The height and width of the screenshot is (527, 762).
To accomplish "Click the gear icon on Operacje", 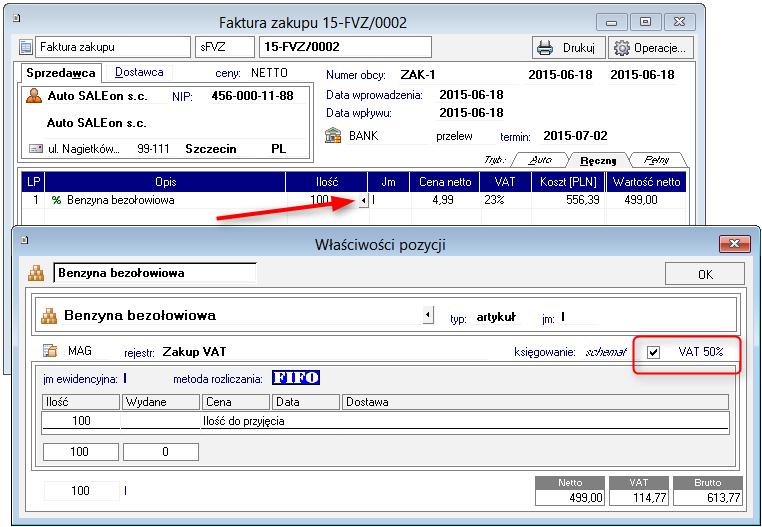I will point(621,48).
